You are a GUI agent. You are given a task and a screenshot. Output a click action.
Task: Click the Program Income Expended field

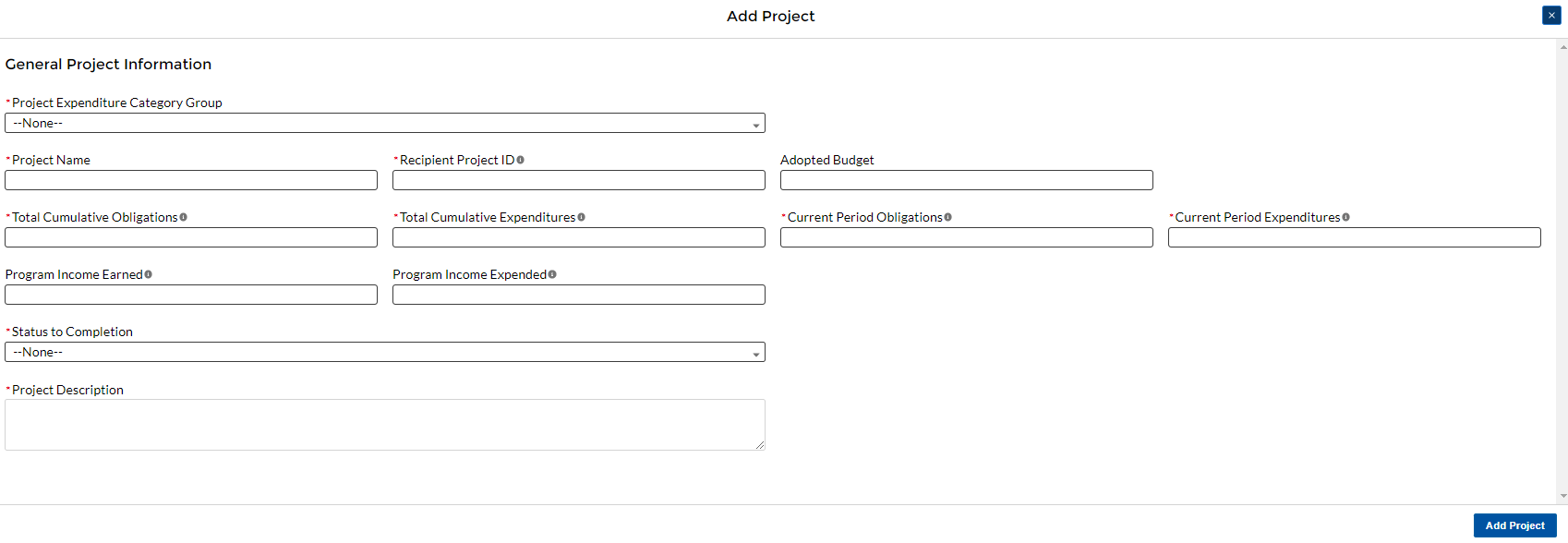(579, 296)
